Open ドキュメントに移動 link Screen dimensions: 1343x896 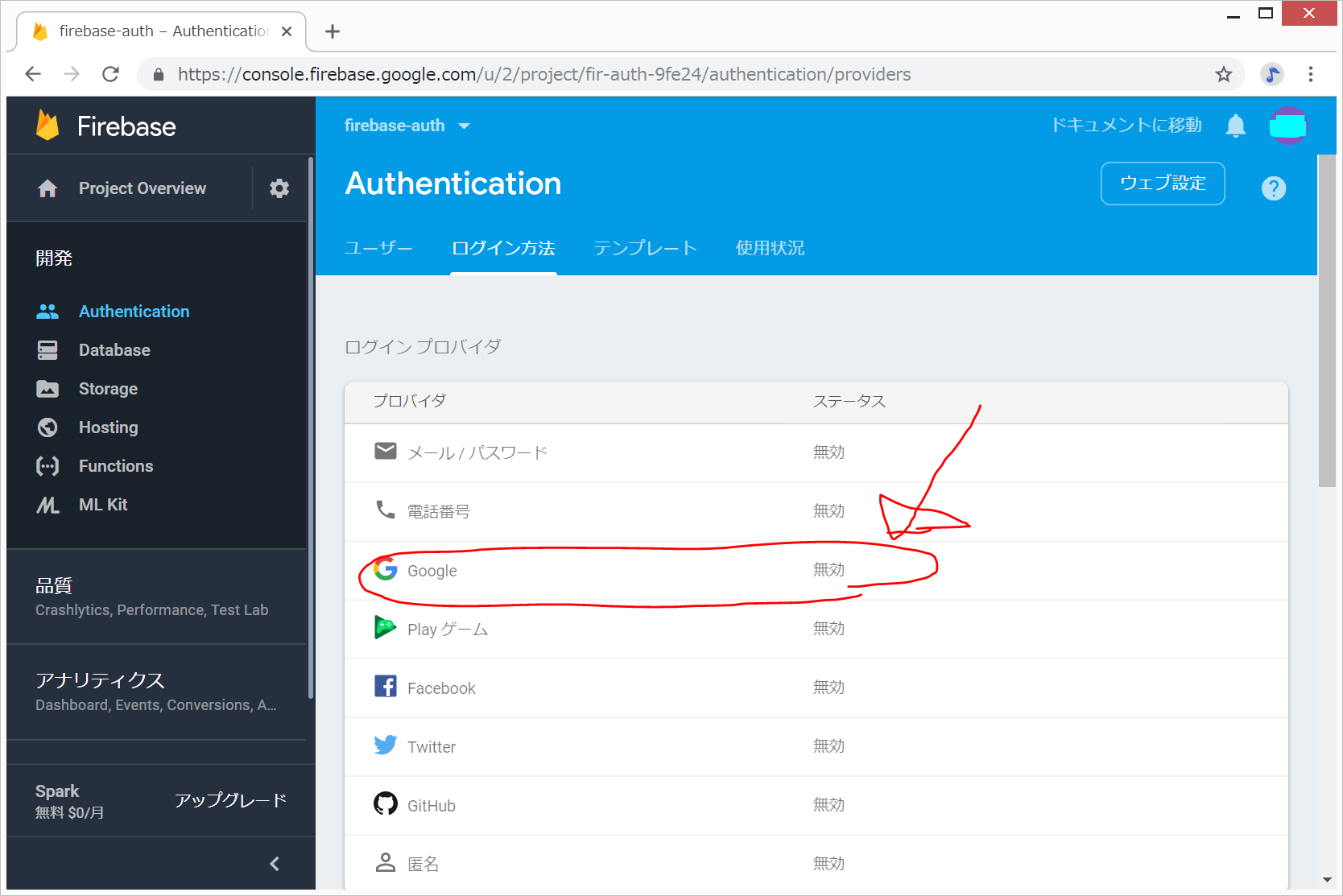click(x=1126, y=126)
